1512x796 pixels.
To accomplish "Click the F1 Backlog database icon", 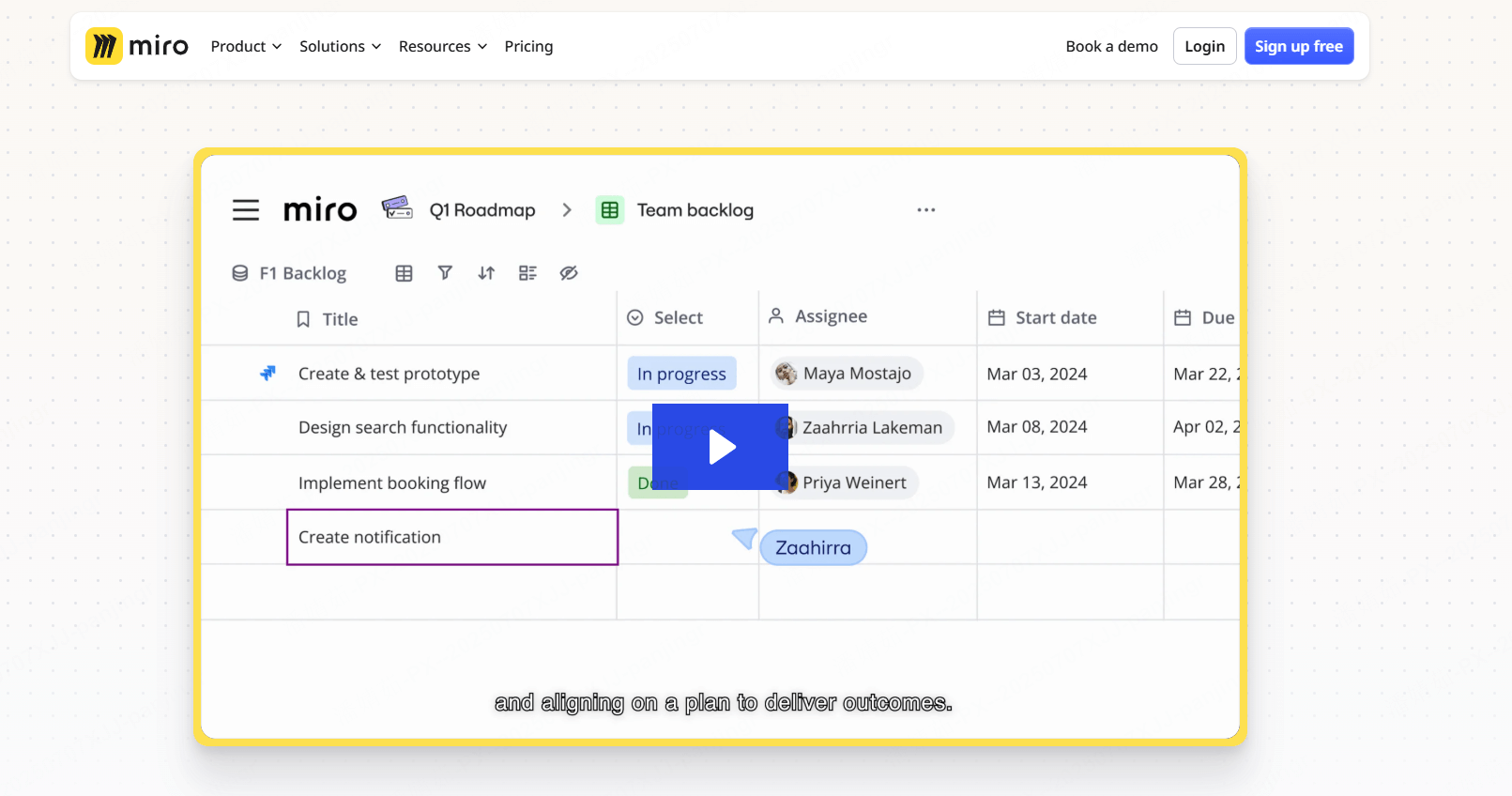I will [x=240, y=273].
